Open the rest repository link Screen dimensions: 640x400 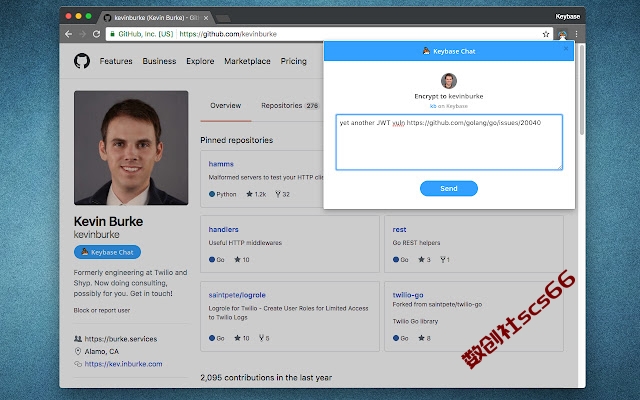(399, 229)
